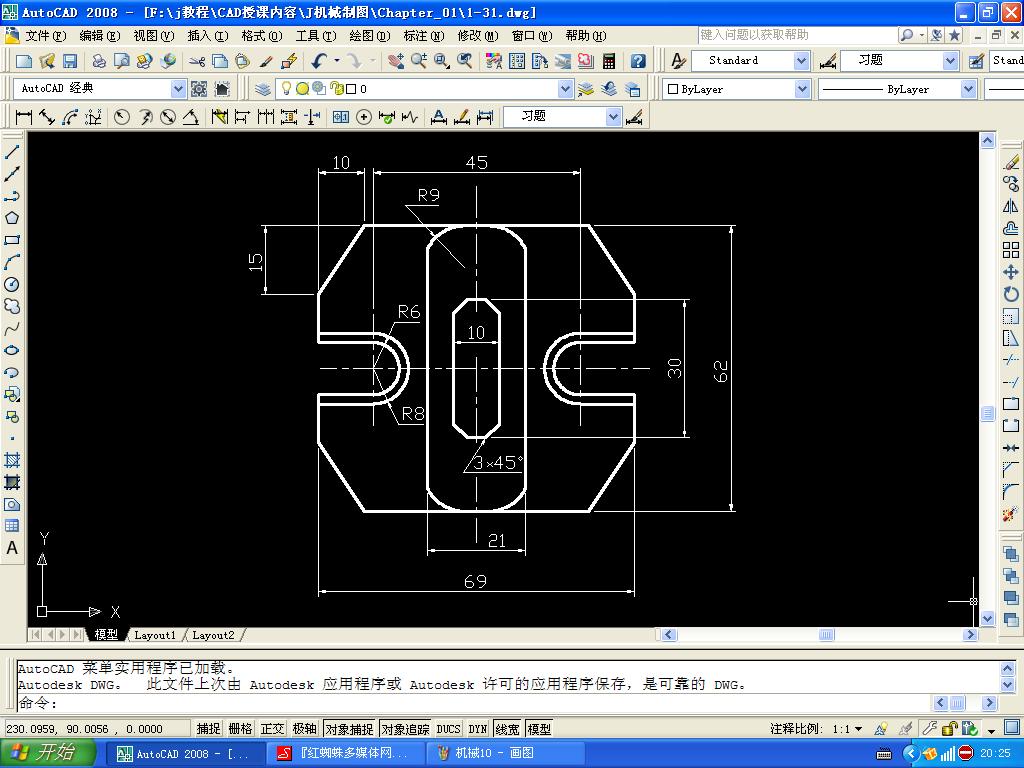Toggle DYN dynamic input

(478, 729)
